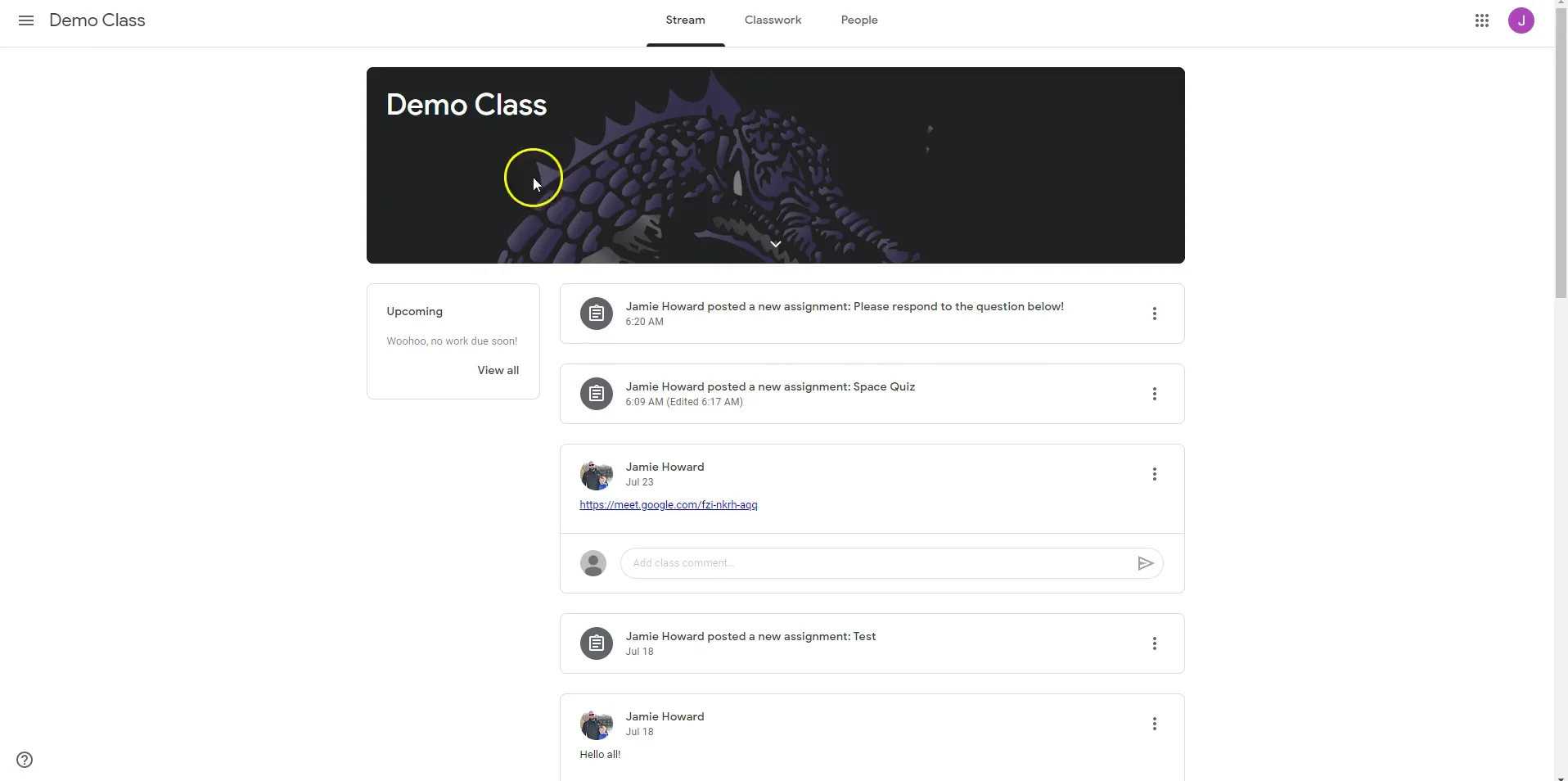Open the help question mark icon
1568x781 pixels.
pyautogui.click(x=25, y=760)
